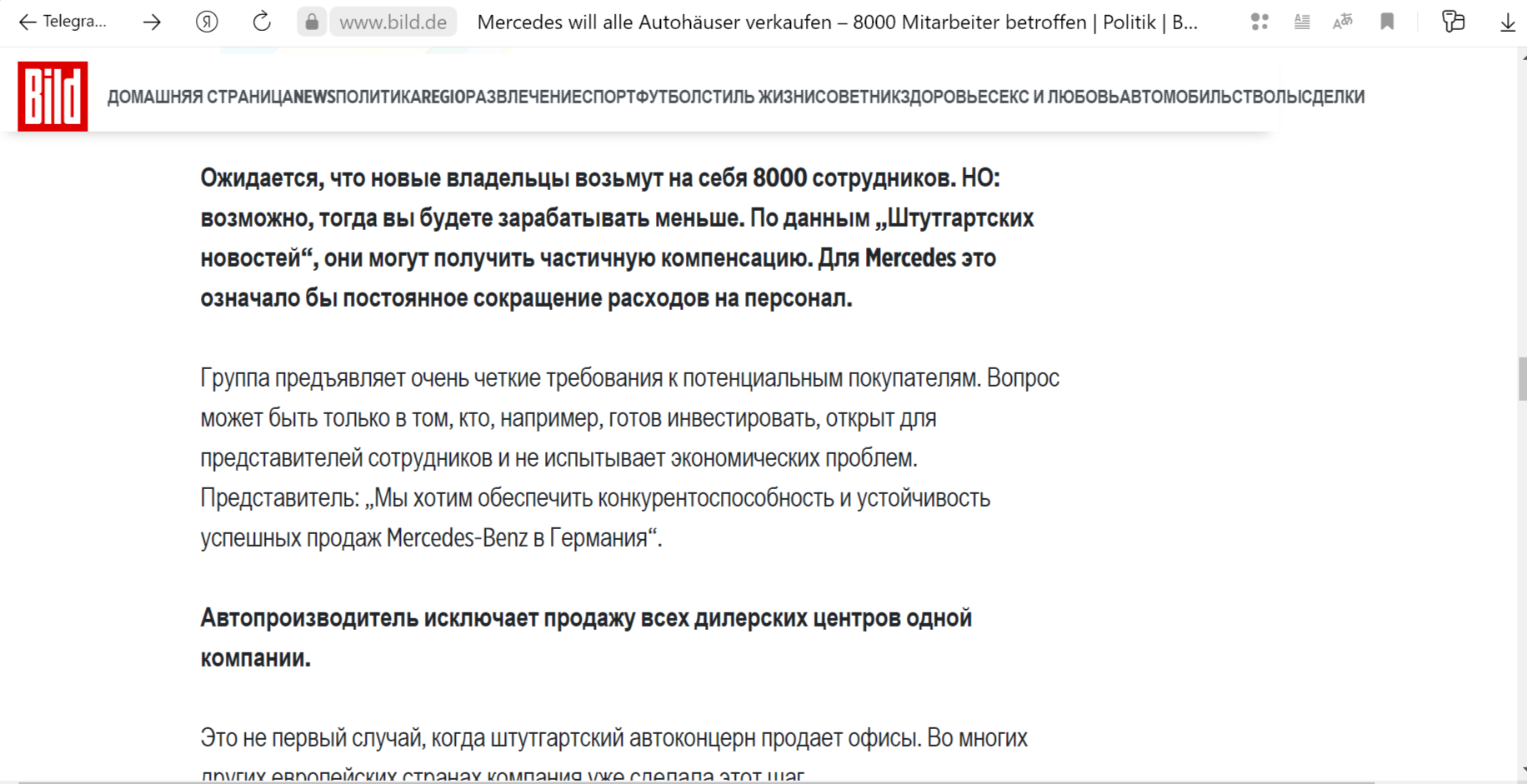Enable reader mode icon
The height and width of the screenshot is (784, 1527).
coord(1302,22)
